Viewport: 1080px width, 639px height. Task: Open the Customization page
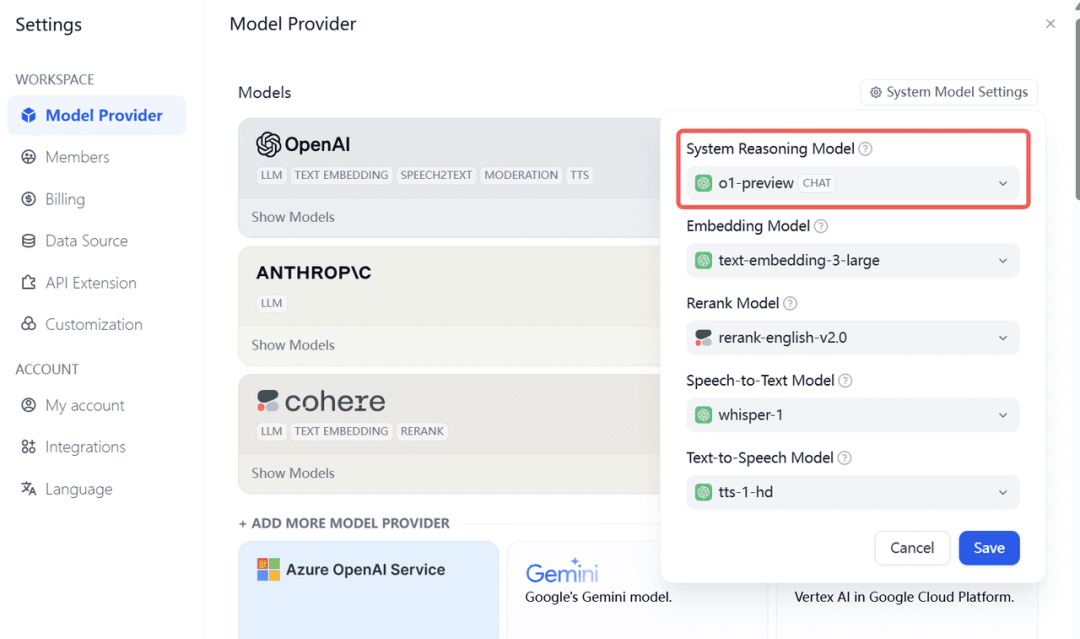pyautogui.click(x=96, y=324)
